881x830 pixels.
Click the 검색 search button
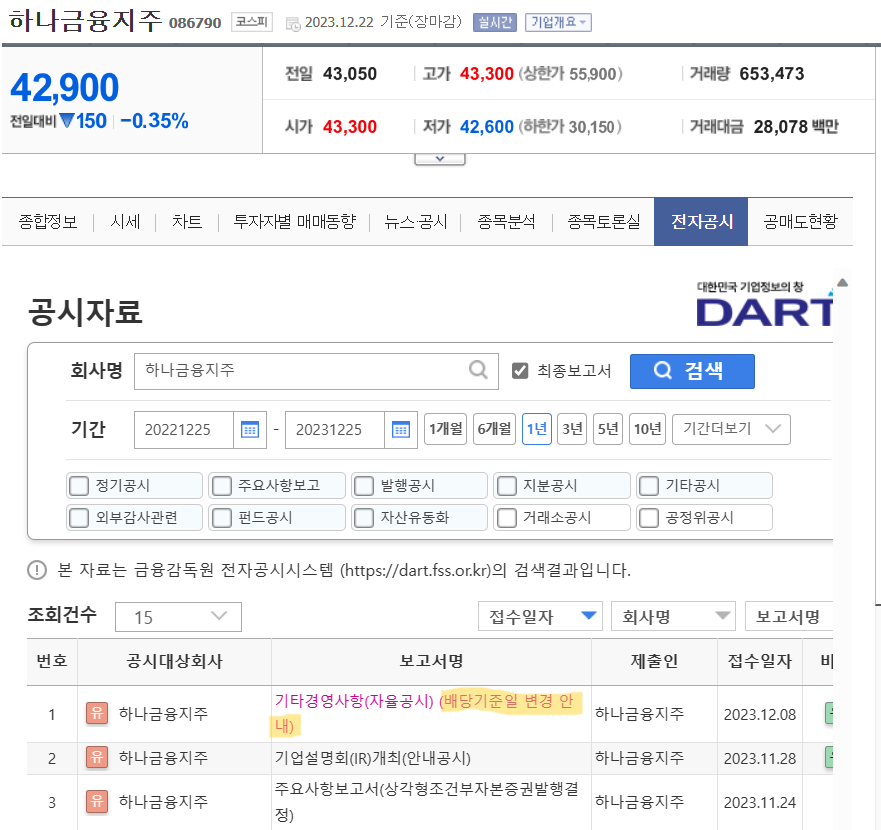[x=692, y=371]
